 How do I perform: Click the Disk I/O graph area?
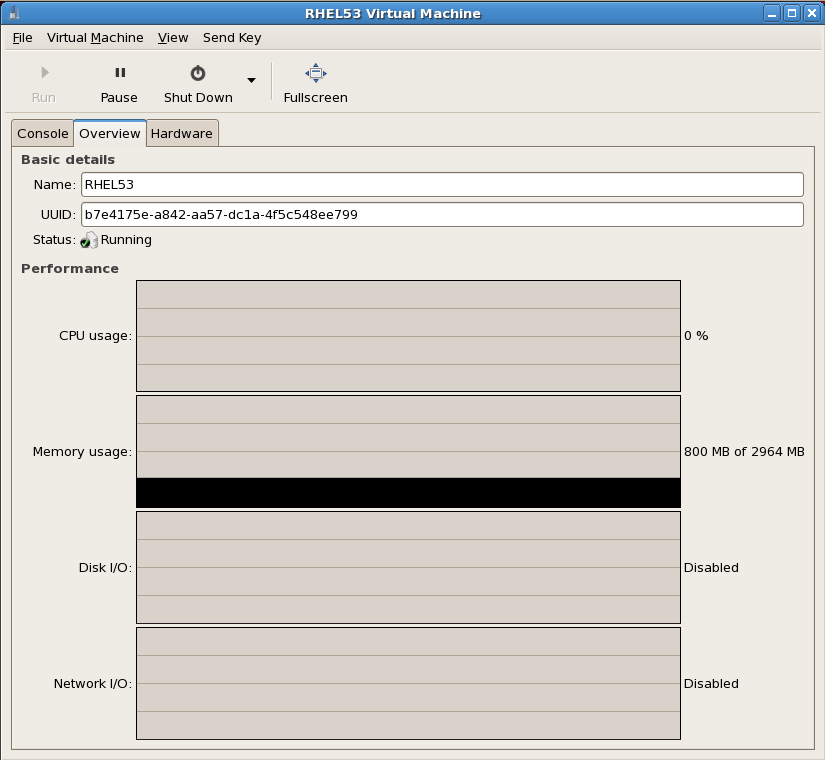pyautogui.click(x=408, y=568)
